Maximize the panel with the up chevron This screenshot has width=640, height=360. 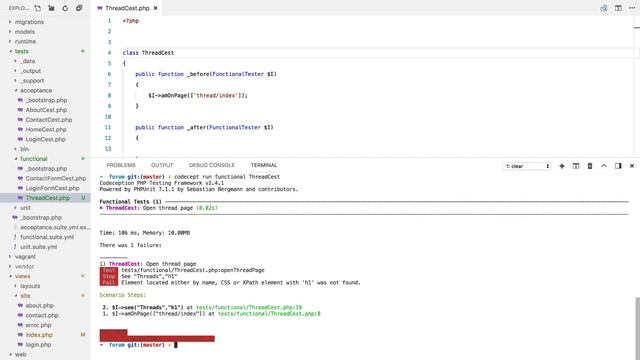[604, 166]
